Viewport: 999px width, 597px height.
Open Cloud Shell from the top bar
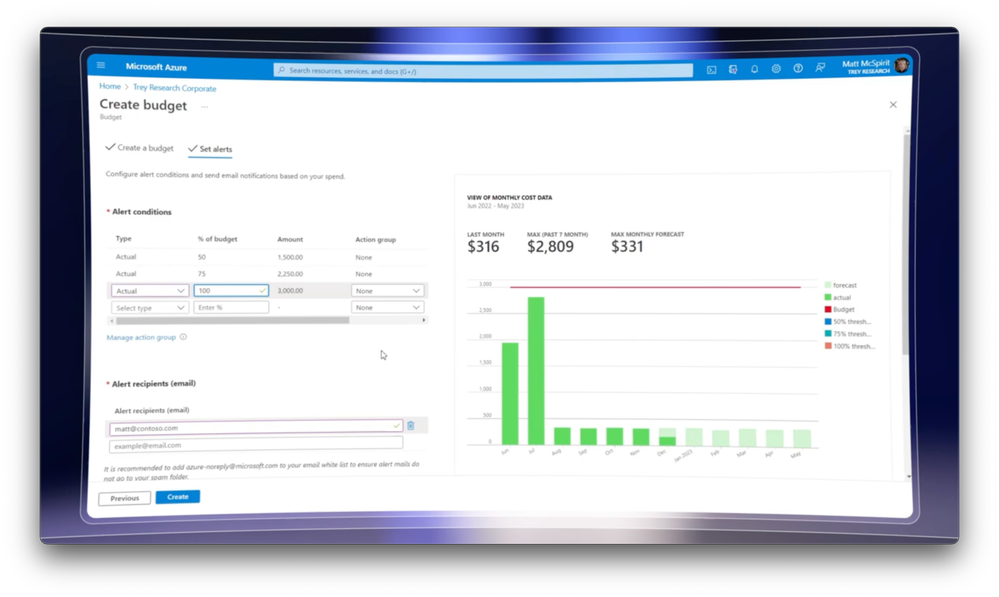click(712, 69)
